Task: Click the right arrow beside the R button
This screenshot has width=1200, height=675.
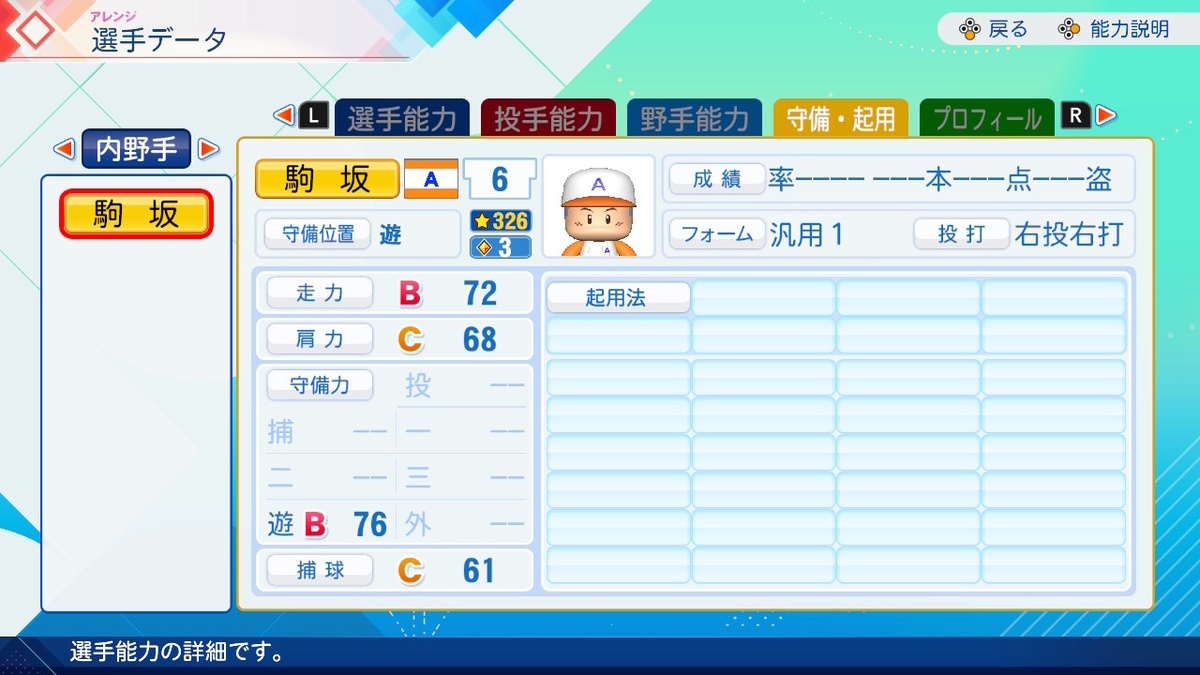Action: [1105, 116]
